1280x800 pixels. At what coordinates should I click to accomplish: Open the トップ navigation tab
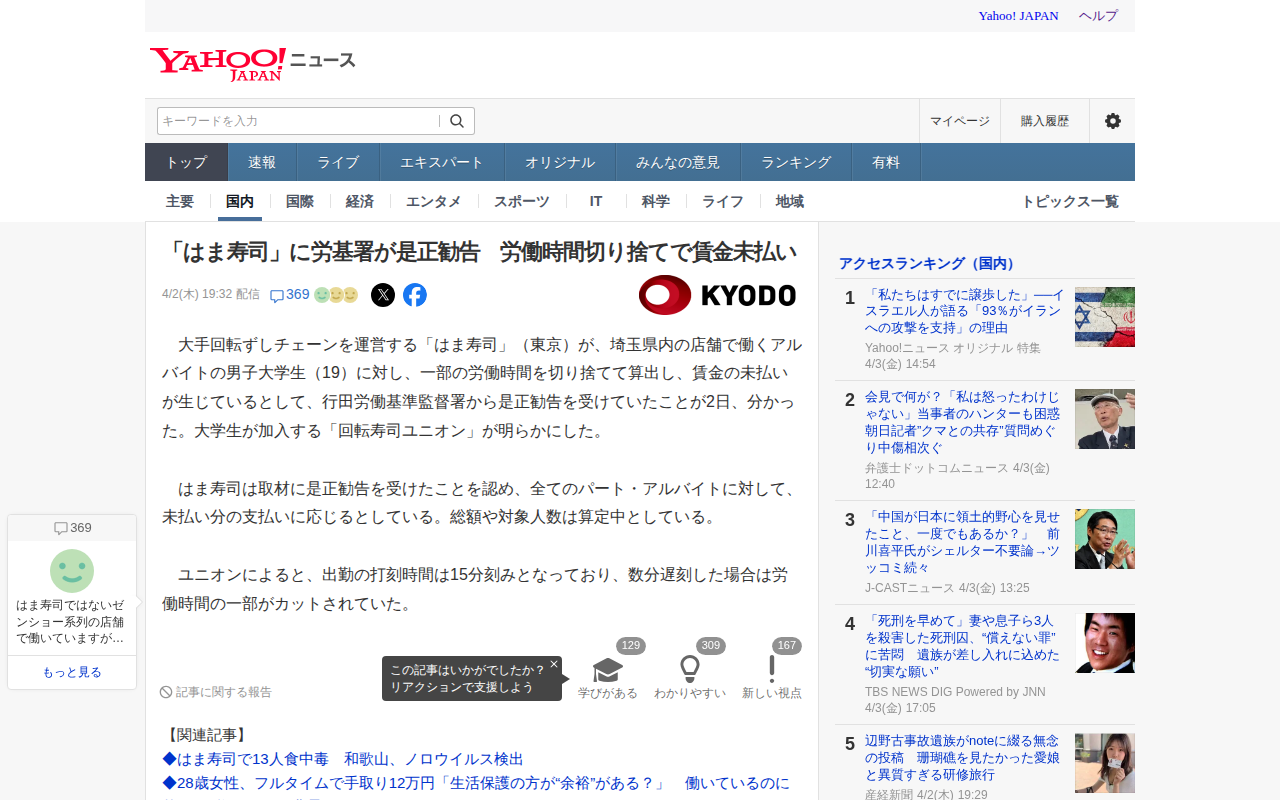pos(186,162)
